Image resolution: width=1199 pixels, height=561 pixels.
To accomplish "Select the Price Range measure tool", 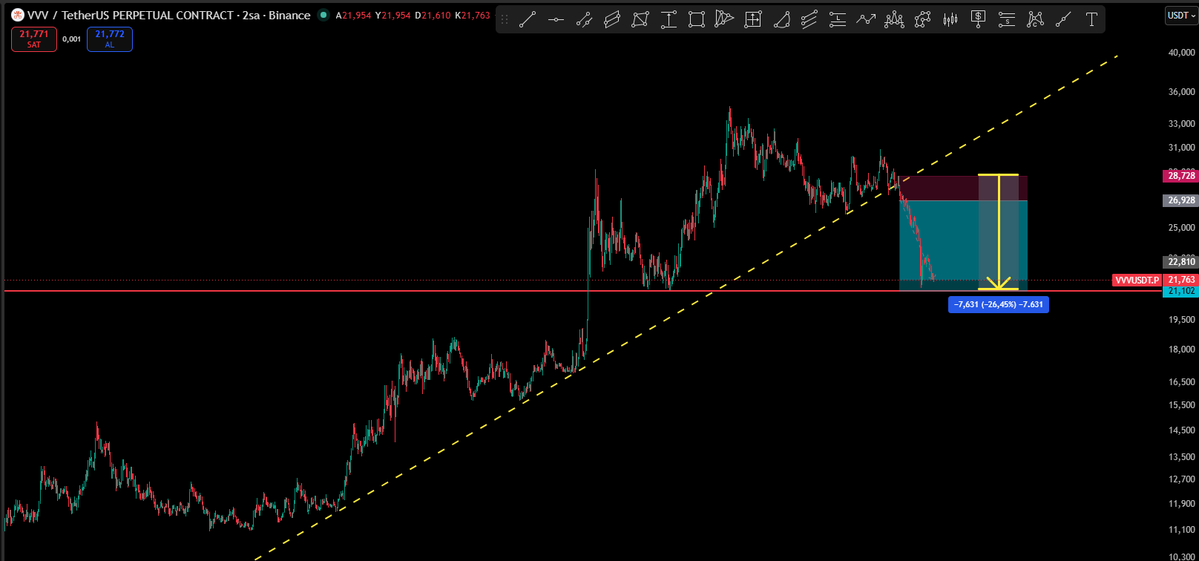I will 668,20.
